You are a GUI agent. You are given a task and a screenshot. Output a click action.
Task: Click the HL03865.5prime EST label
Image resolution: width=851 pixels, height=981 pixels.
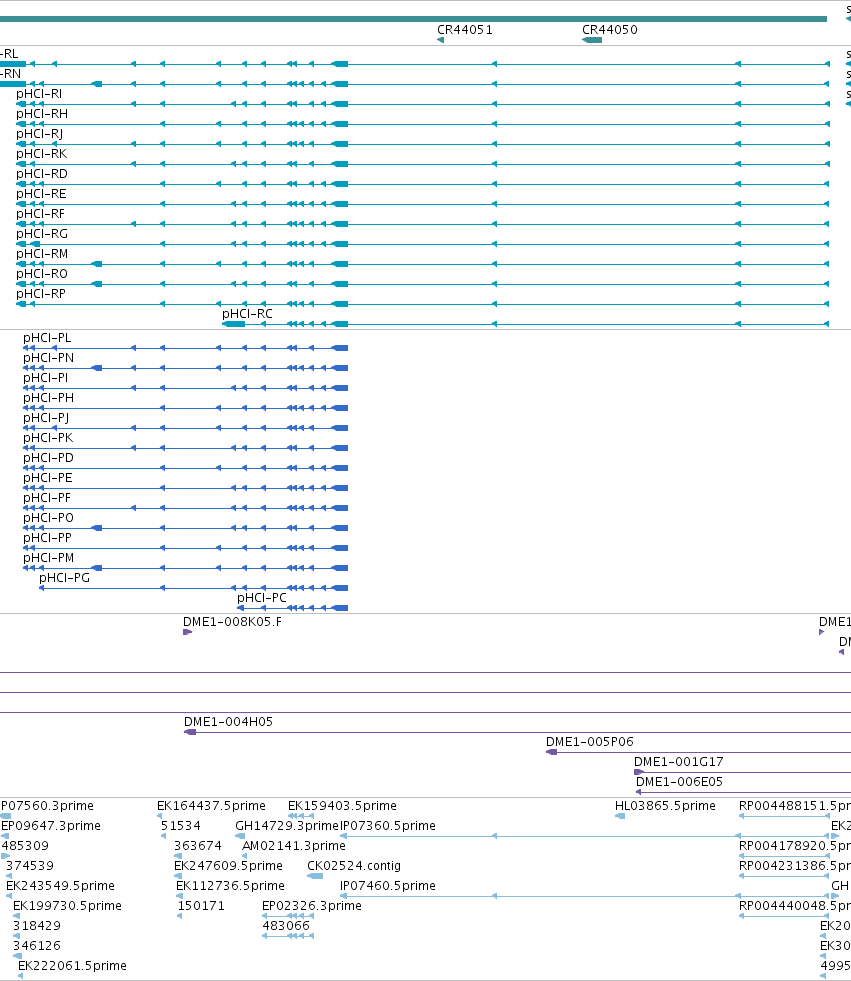pos(665,806)
